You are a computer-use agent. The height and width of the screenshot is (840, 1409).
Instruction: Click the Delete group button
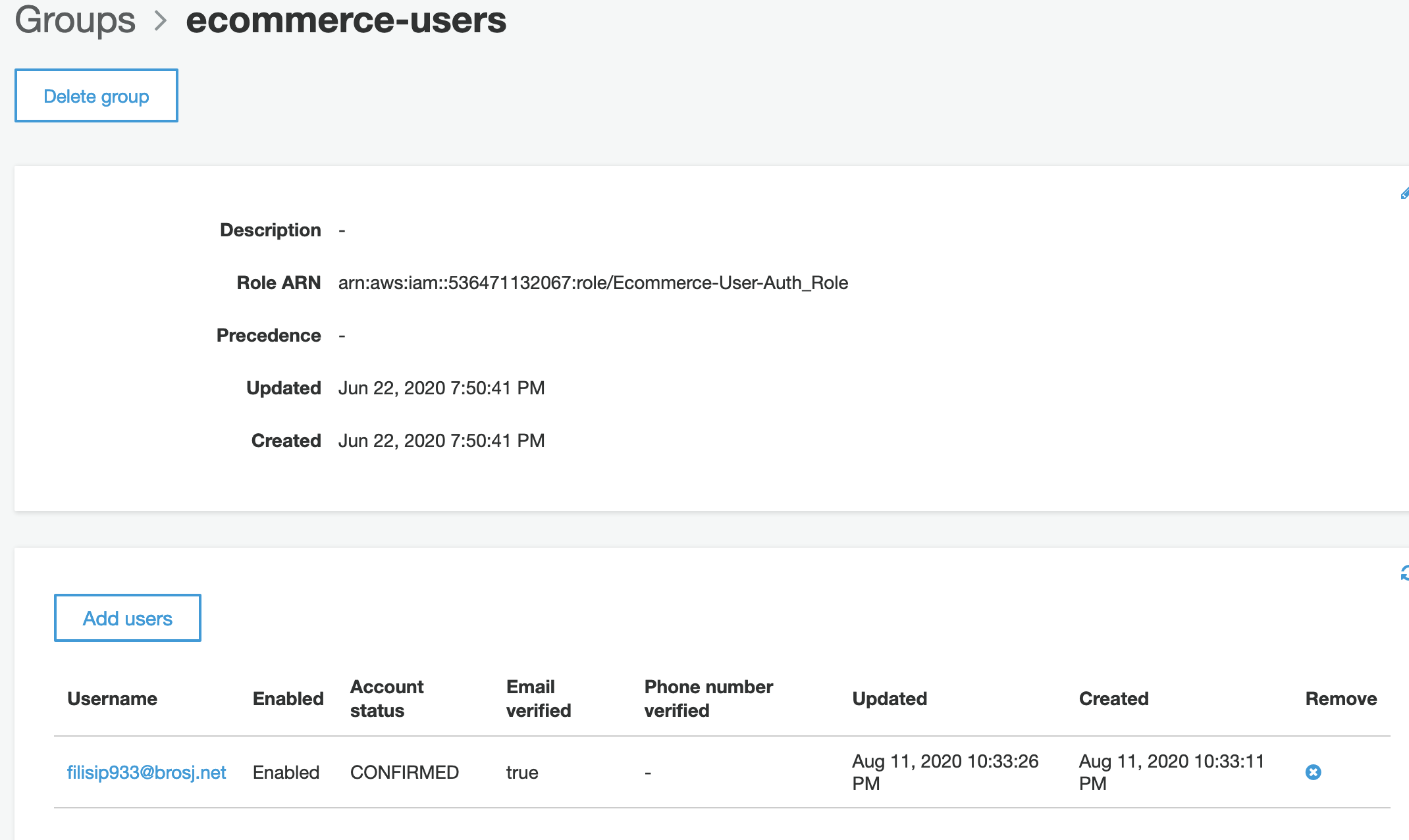pyautogui.click(x=96, y=95)
